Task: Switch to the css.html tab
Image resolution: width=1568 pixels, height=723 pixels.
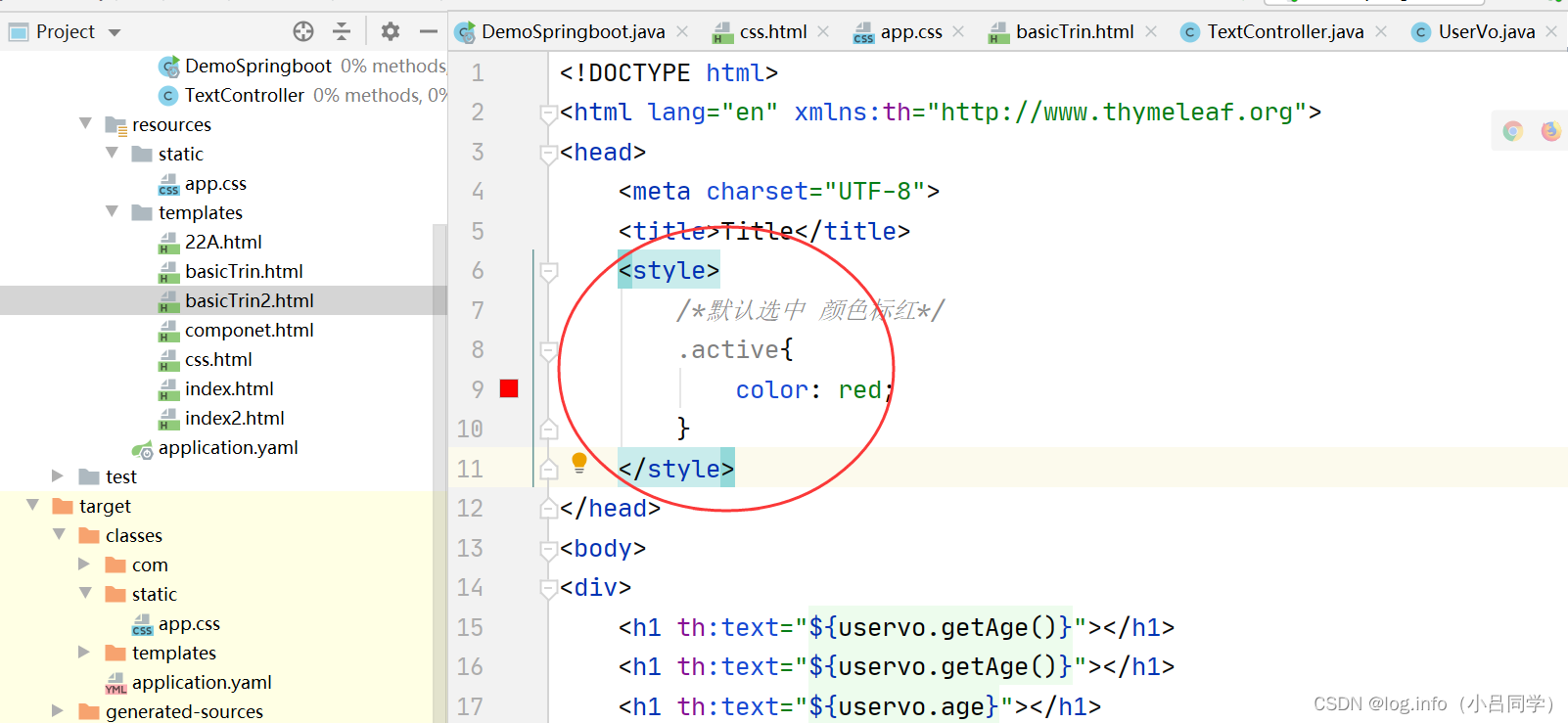Action: (x=773, y=32)
